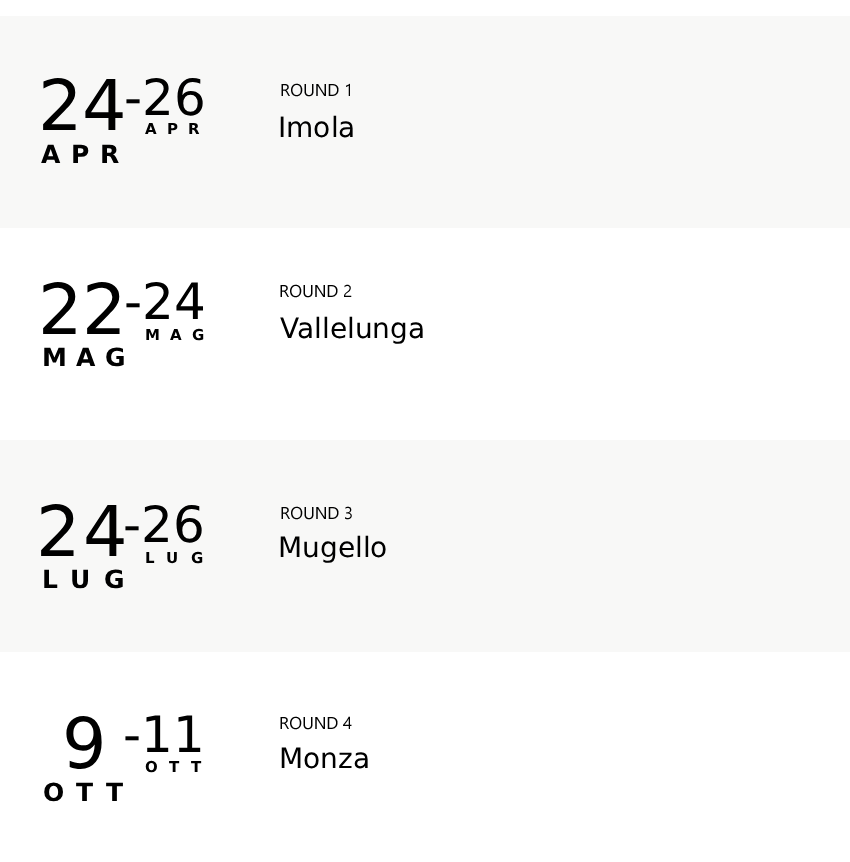Open the Monza circuit link
Screen dimensions: 850x862
(x=324, y=759)
